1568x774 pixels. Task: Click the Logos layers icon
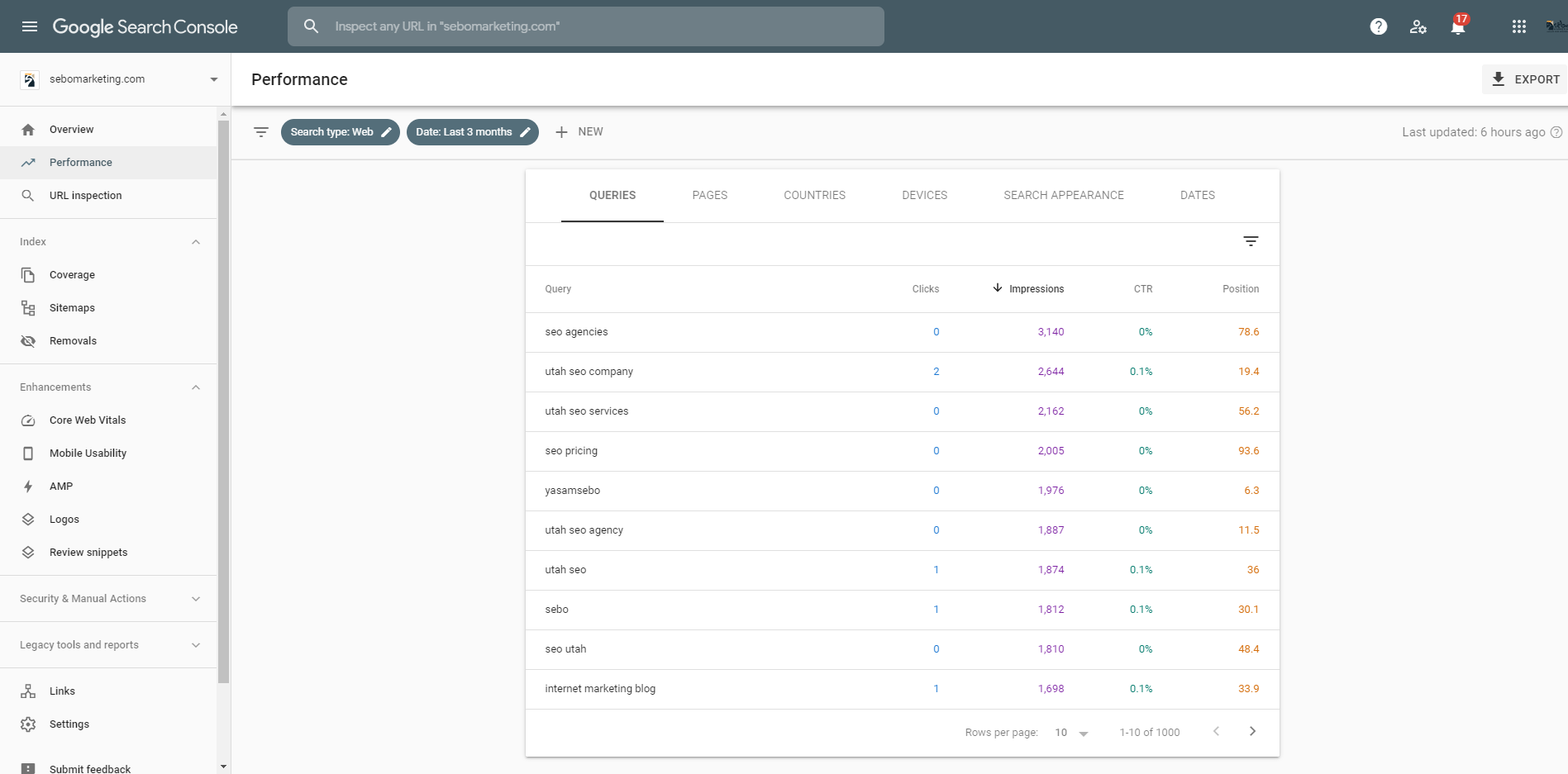28,520
